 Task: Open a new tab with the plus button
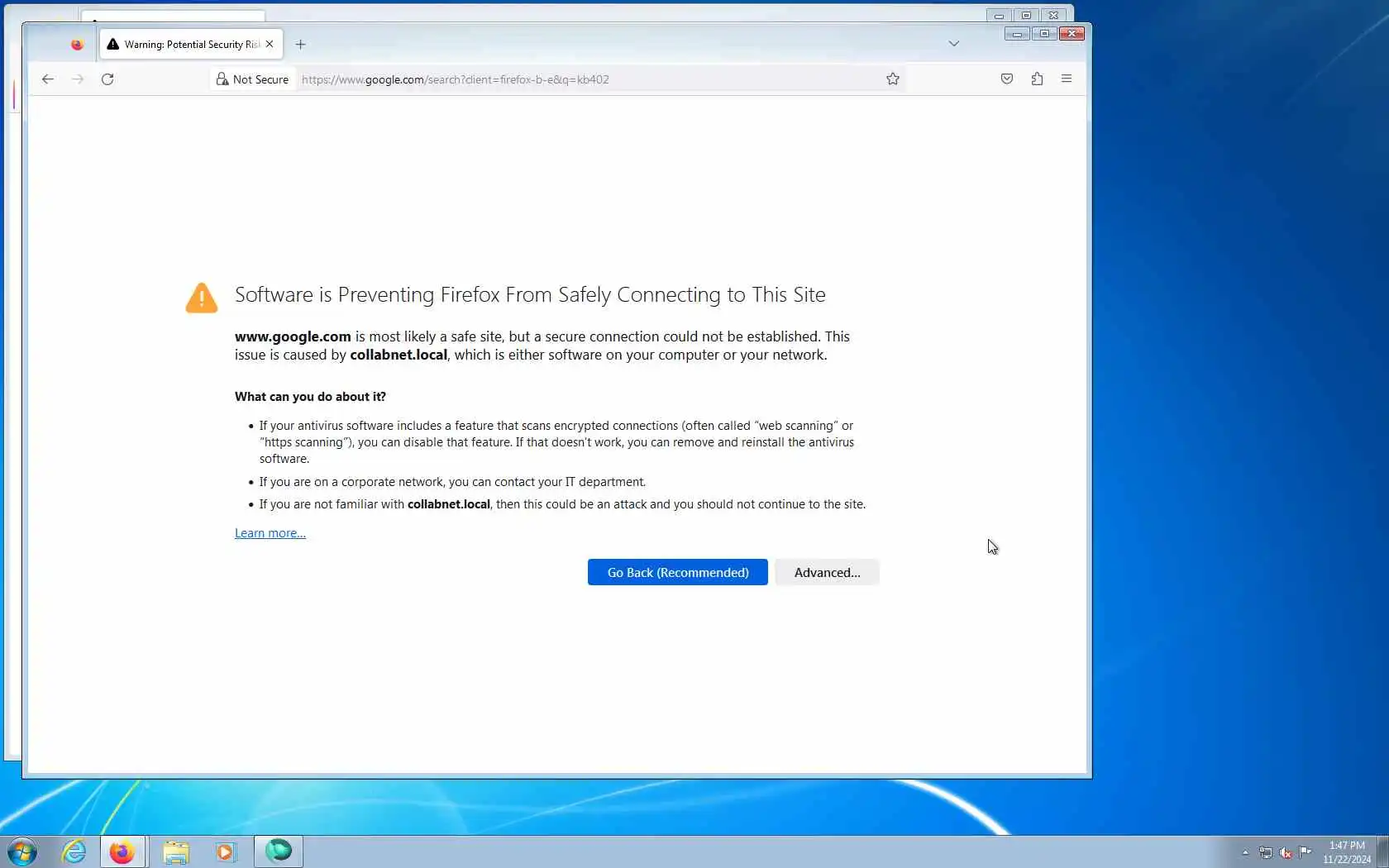tap(300, 45)
